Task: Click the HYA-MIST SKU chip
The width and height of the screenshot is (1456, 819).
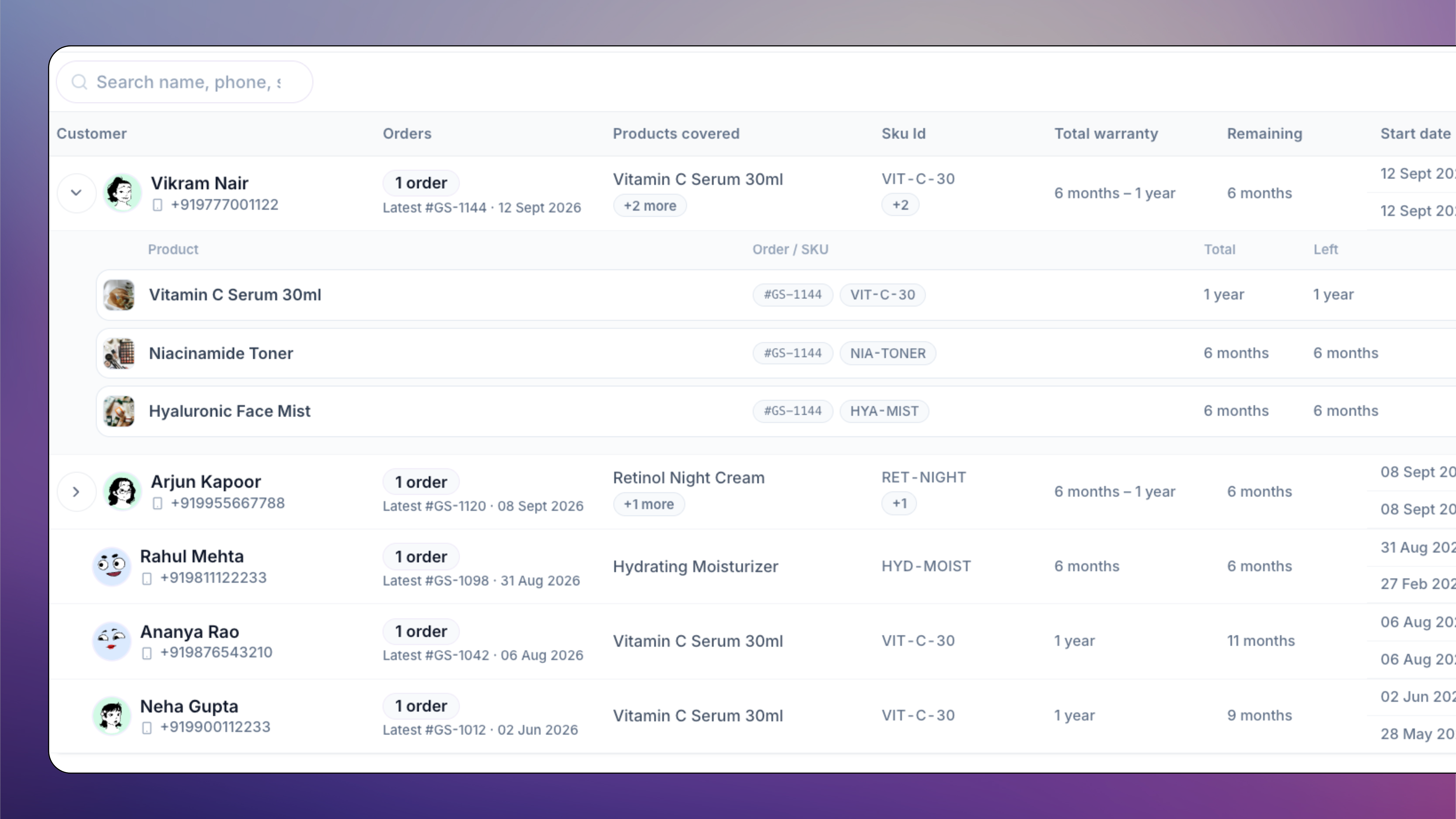Action: click(884, 412)
